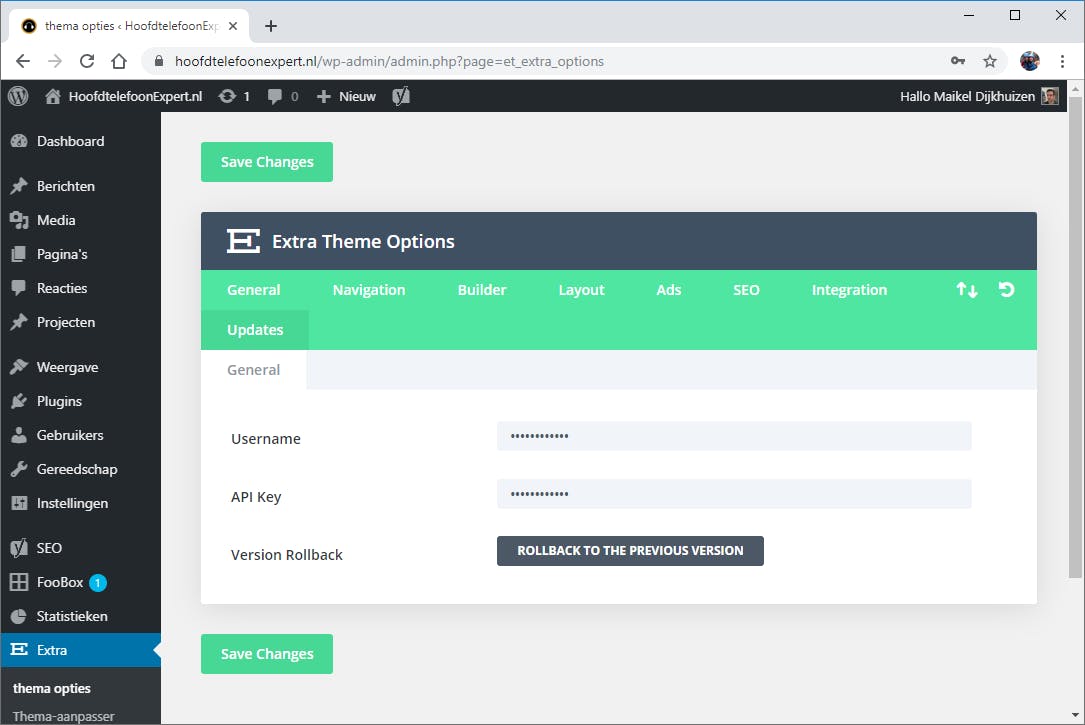
Task: Open the Yoast icon in admin bar
Action: [x=401, y=96]
